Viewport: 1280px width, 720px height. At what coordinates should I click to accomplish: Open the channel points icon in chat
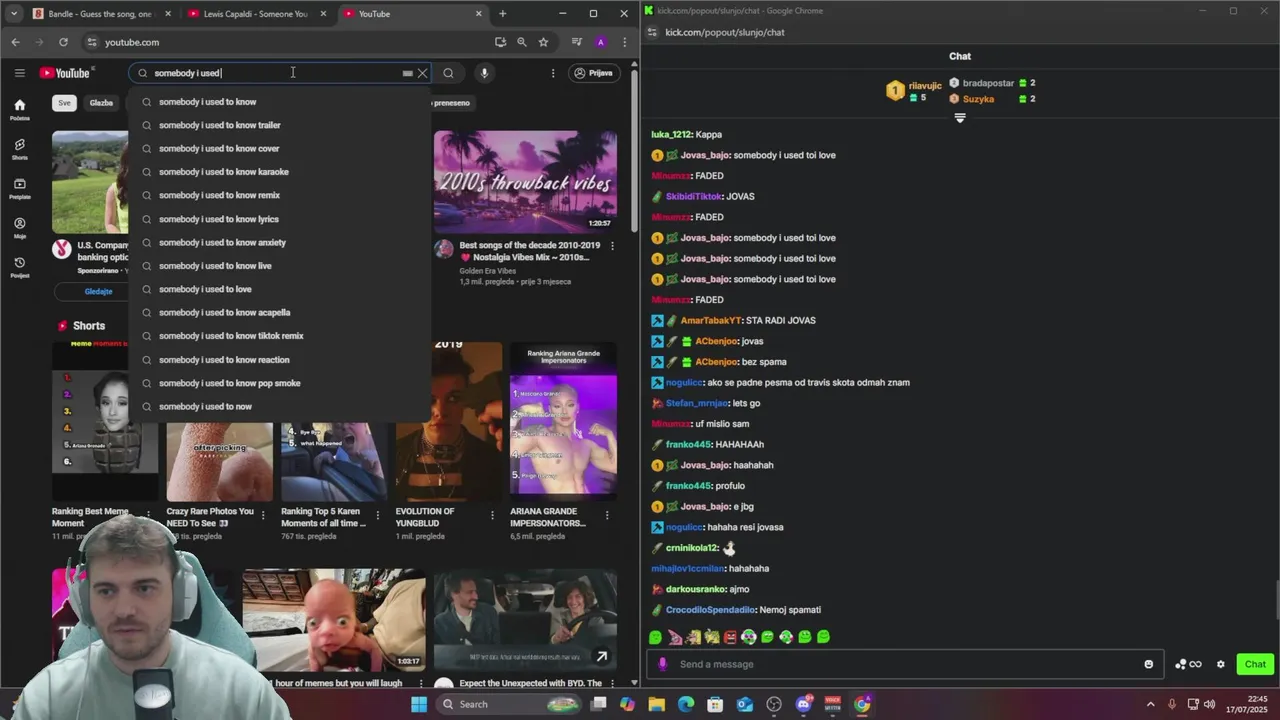pos(1188,664)
